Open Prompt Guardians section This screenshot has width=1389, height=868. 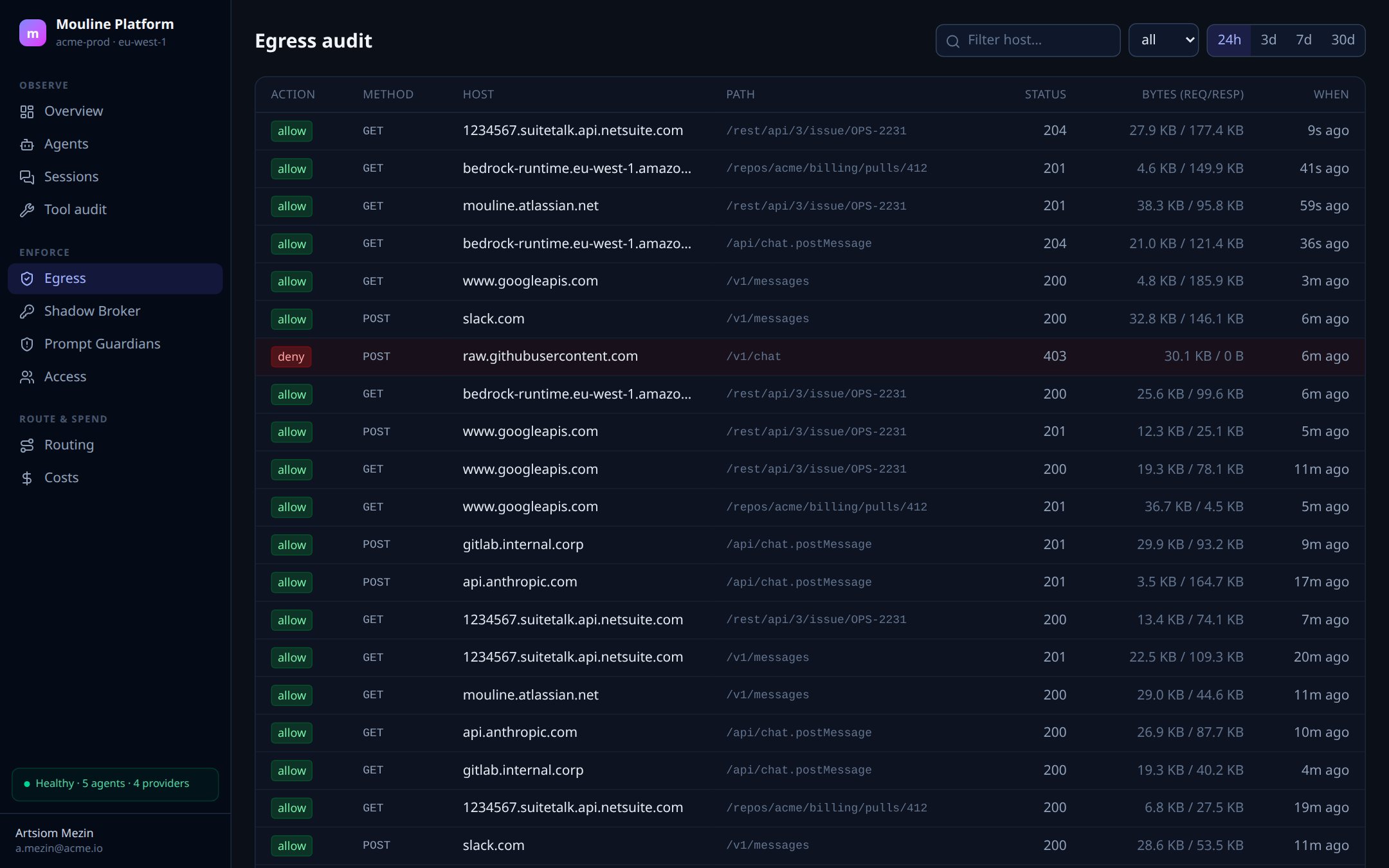point(115,344)
